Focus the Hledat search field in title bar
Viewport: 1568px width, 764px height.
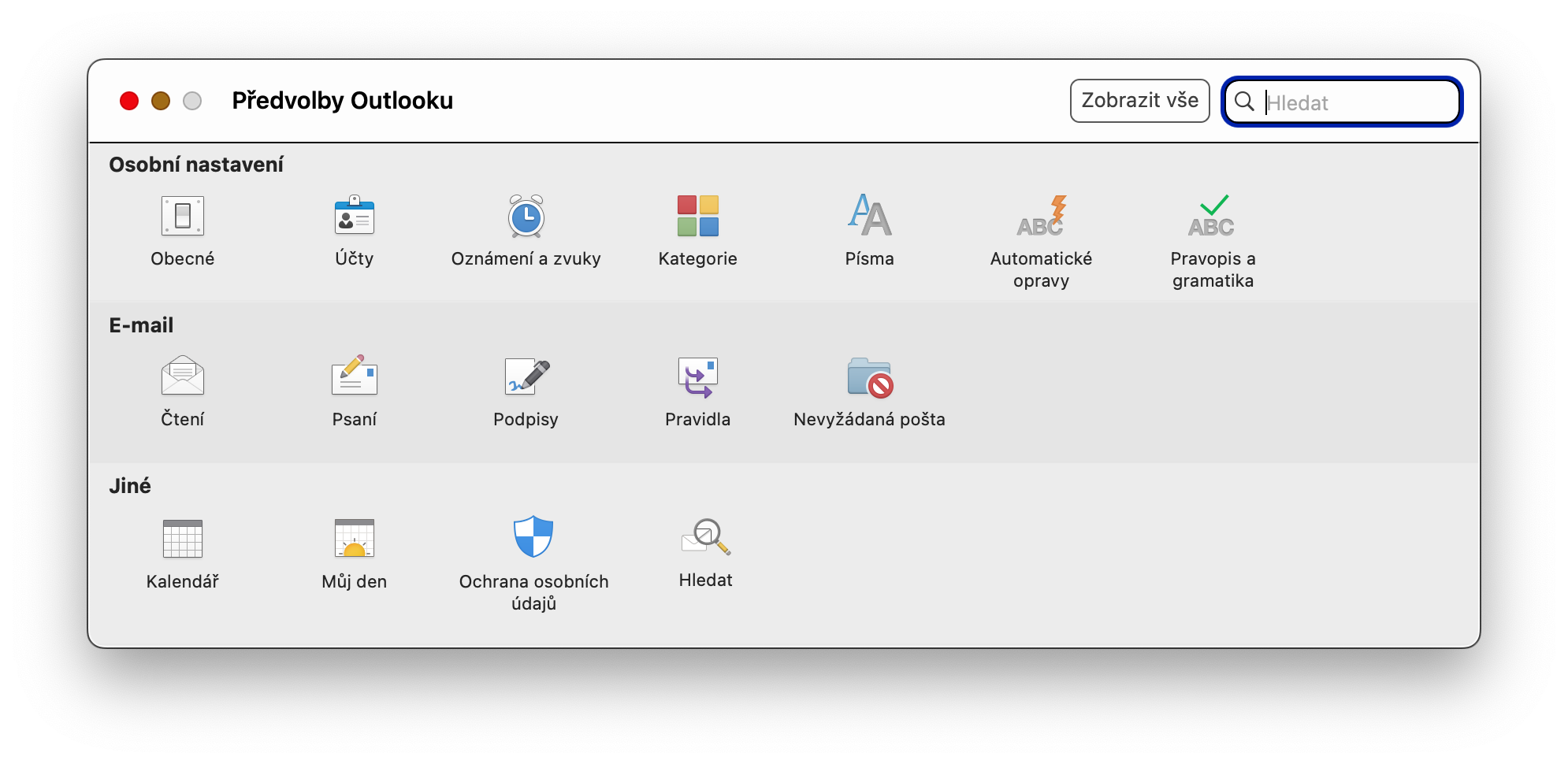tap(1342, 102)
